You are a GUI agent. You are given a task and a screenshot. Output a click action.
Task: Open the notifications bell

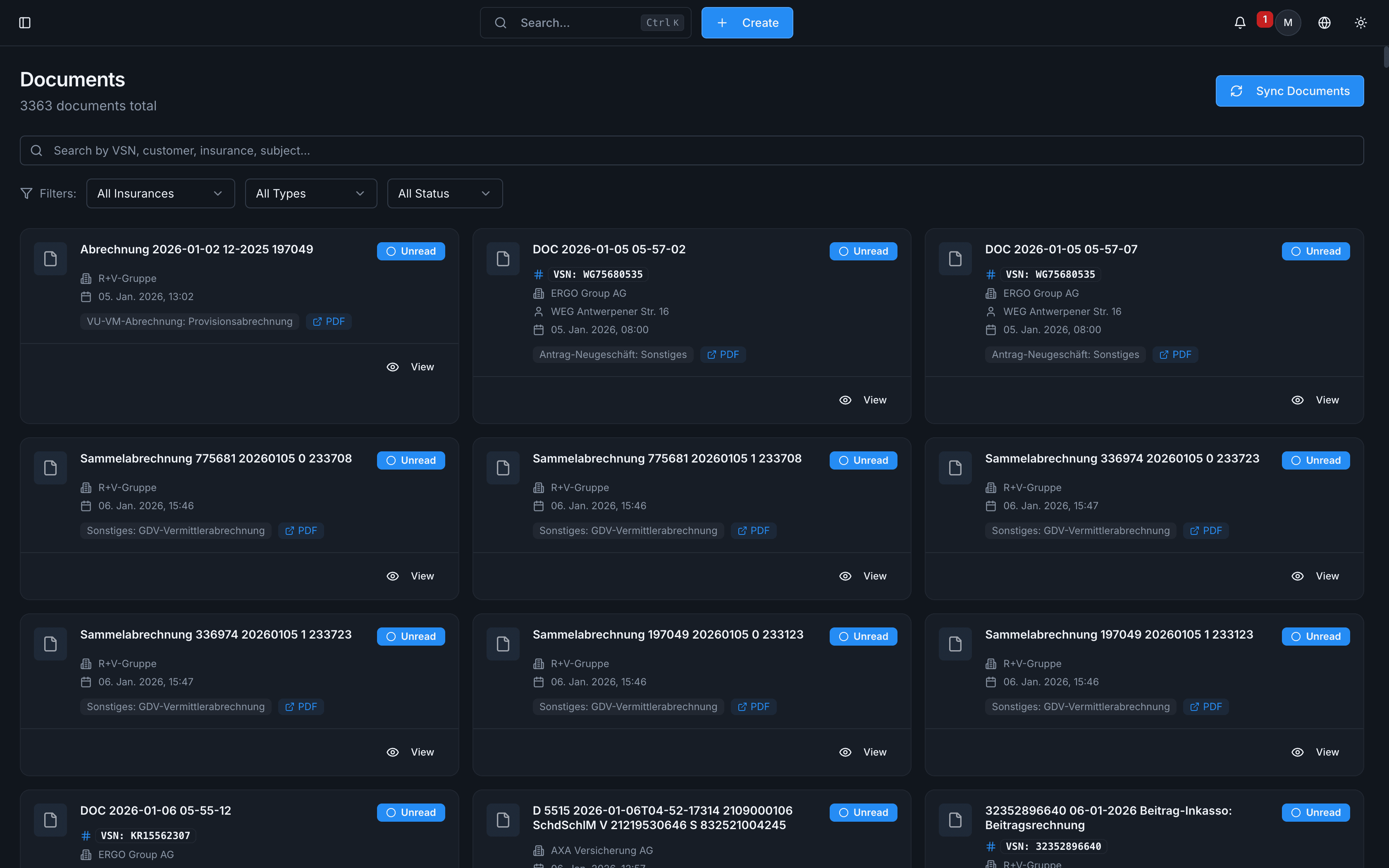[1240, 23]
